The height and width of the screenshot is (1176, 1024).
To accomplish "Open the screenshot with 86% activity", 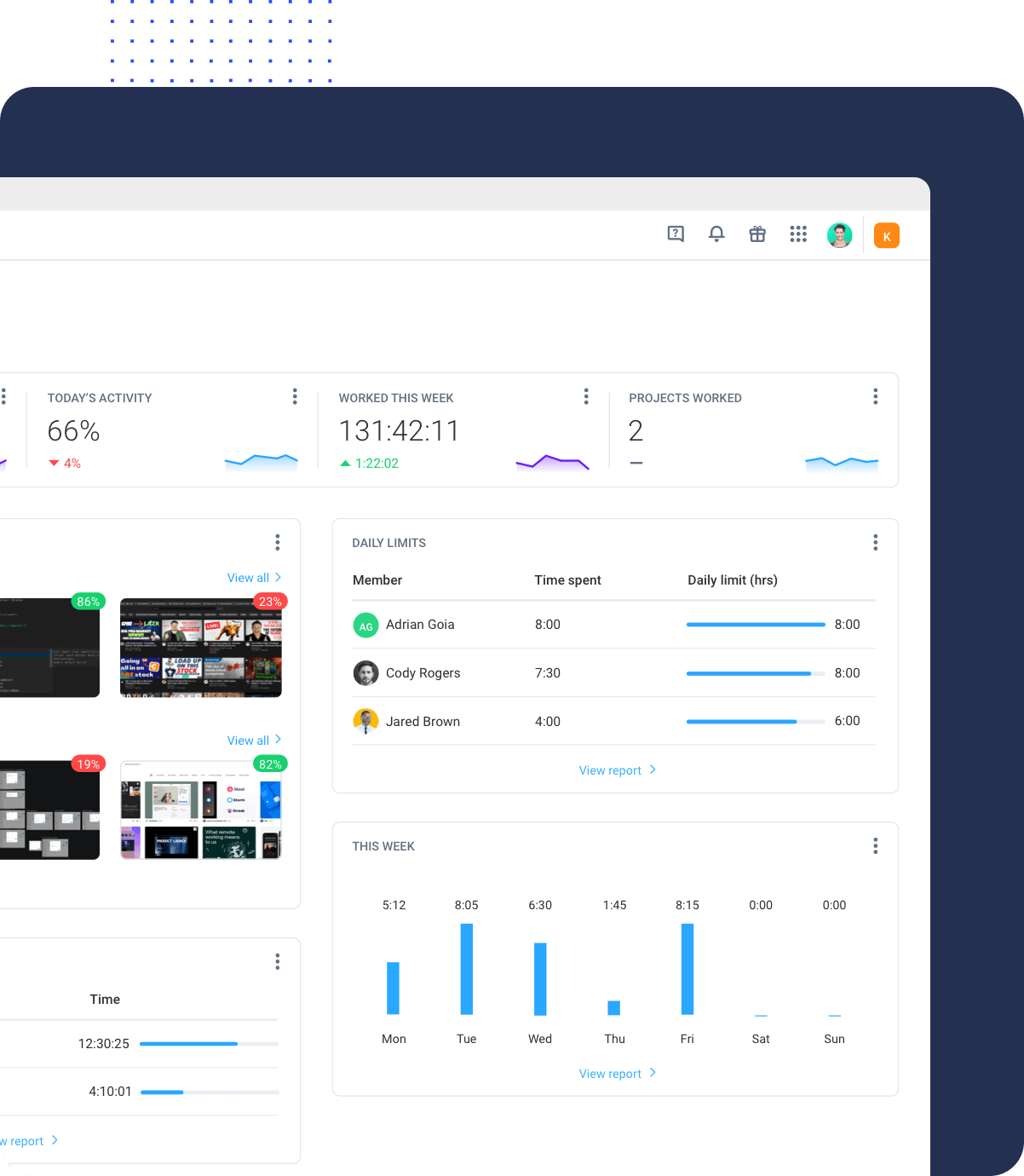I will point(49,648).
